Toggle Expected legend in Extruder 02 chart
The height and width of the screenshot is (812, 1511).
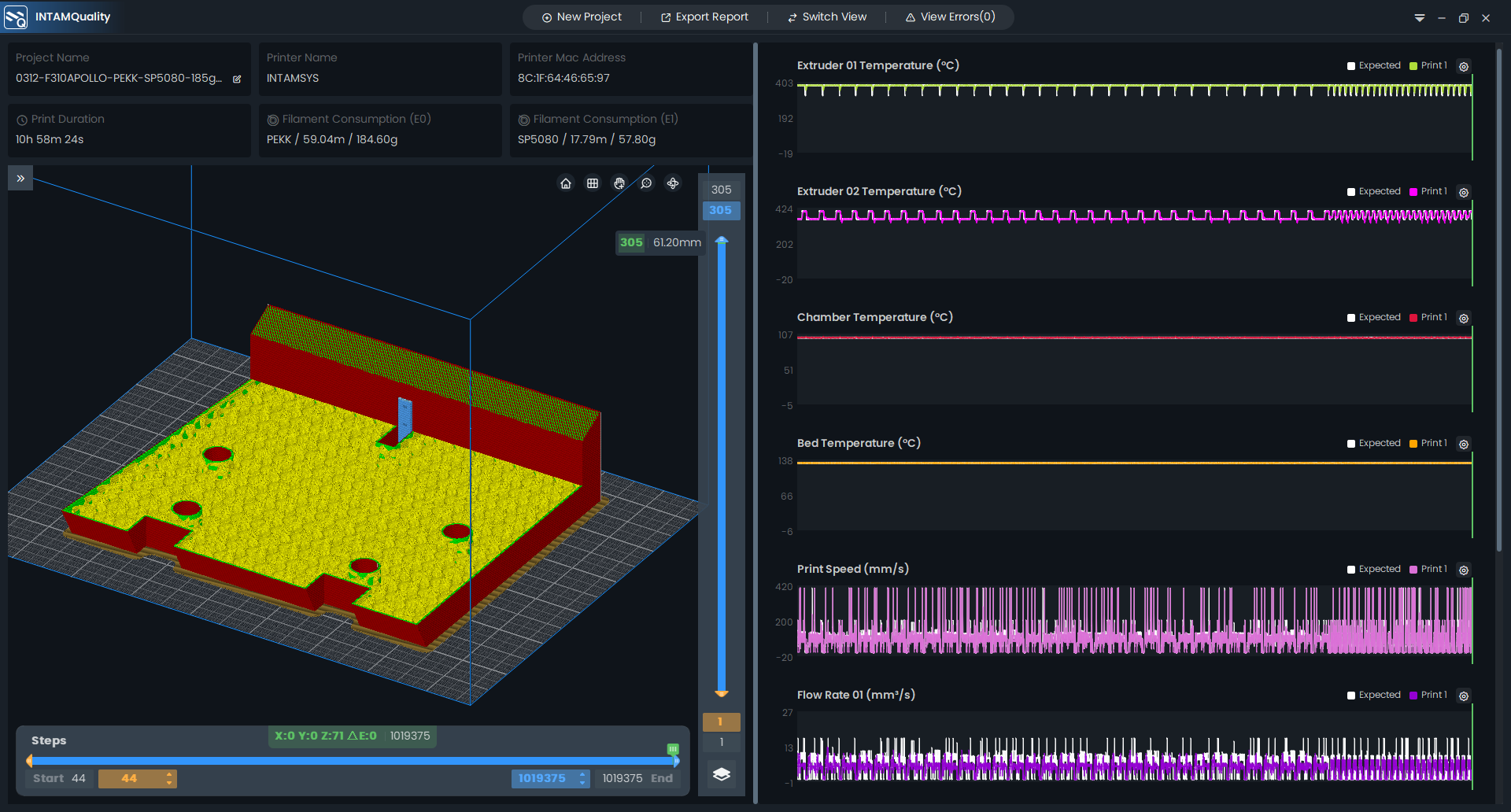pyautogui.click(x=1374, y=191)
